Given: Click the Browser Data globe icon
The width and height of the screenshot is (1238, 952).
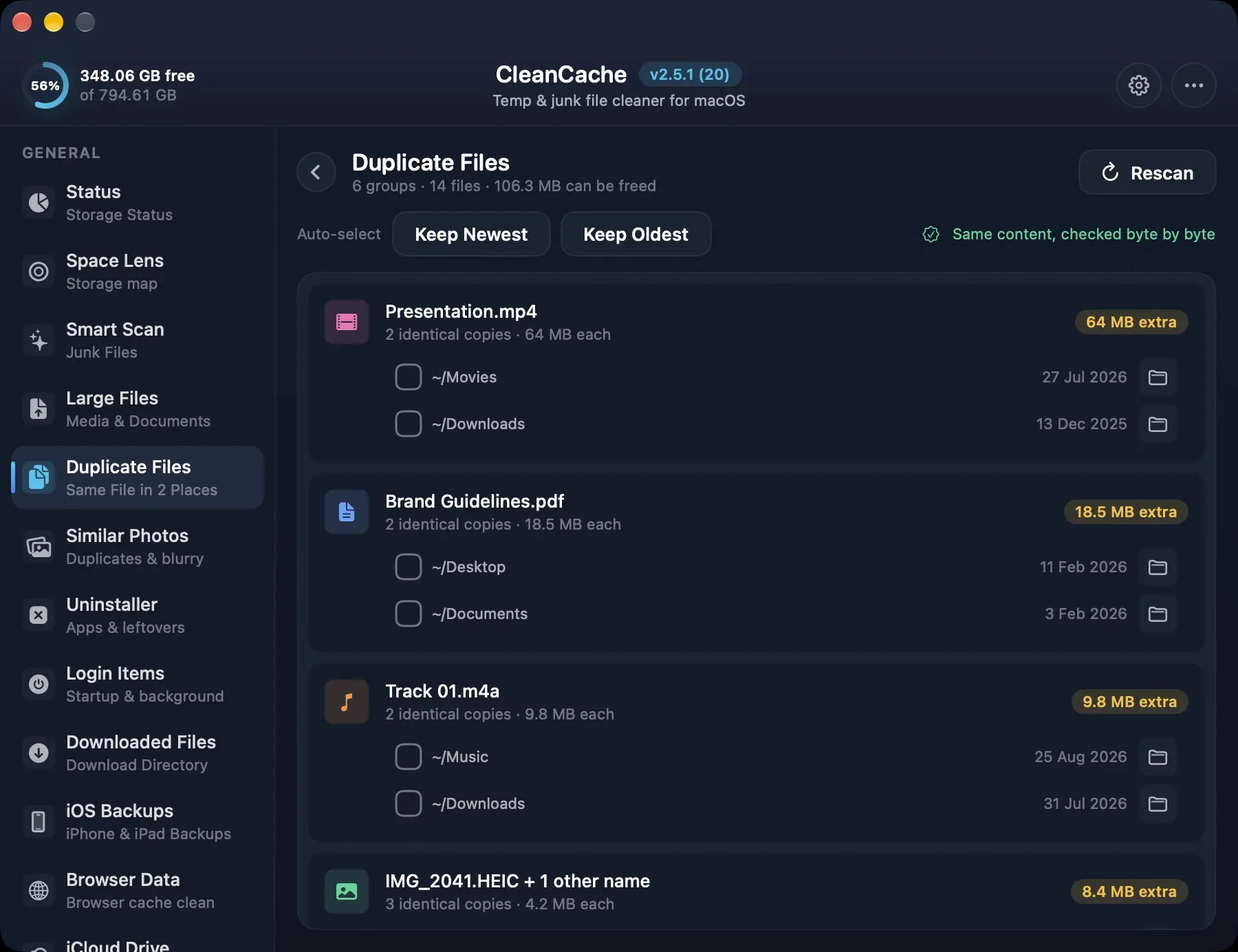Looking at the screenshot, I should (x=39, y=890).
